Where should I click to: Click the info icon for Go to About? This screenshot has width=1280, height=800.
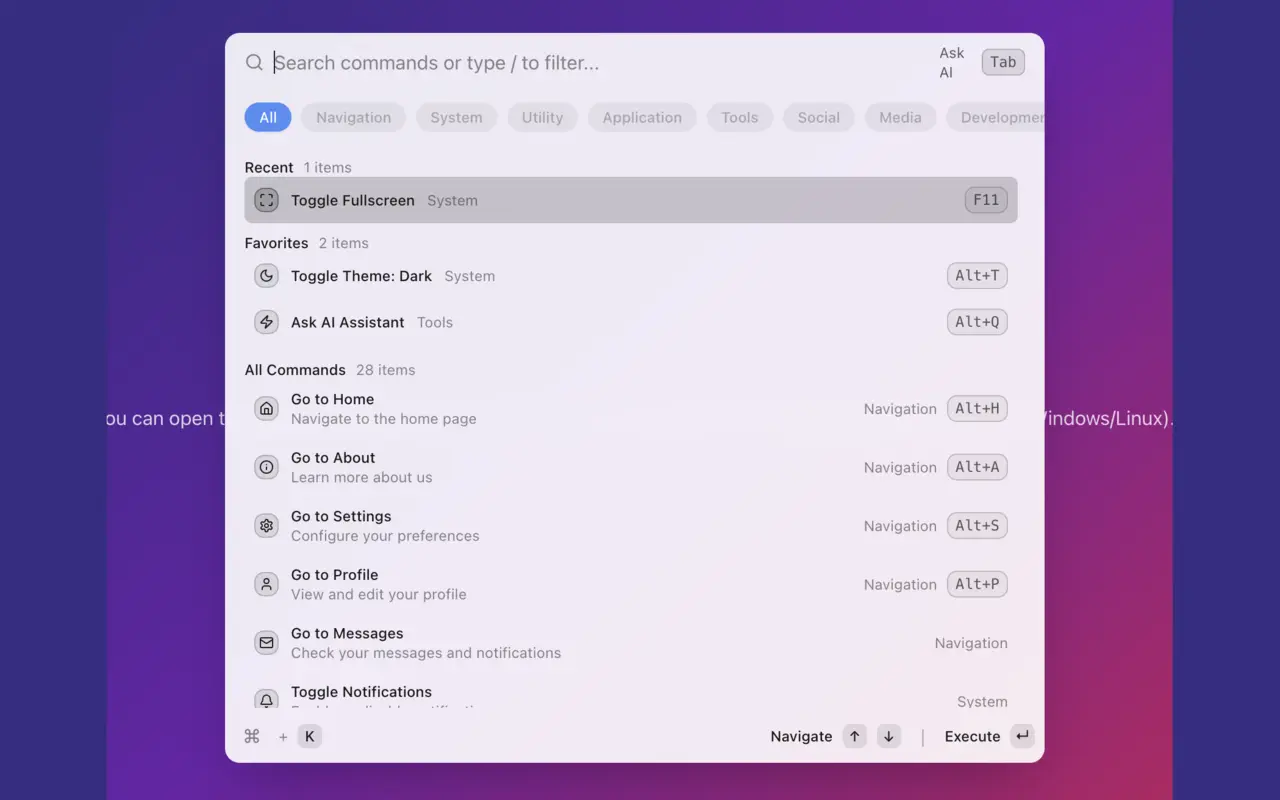tap(266, 467)
